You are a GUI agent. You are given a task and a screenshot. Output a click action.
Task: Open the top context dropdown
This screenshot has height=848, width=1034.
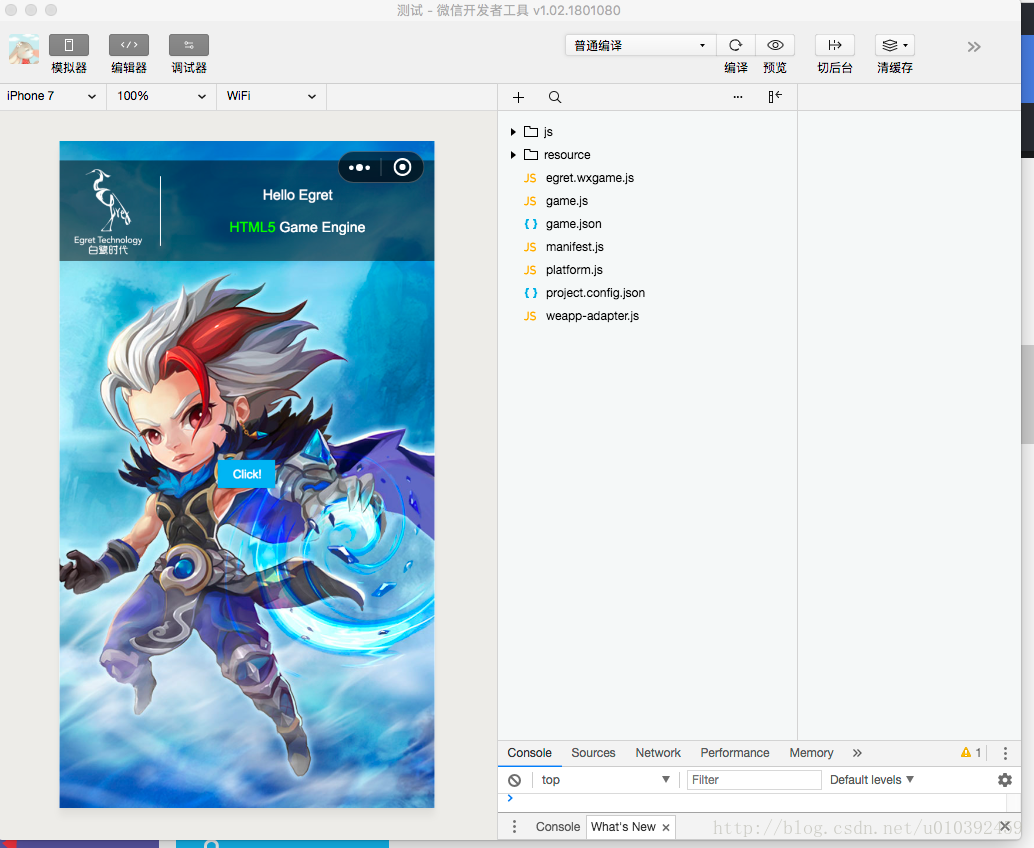605,780
